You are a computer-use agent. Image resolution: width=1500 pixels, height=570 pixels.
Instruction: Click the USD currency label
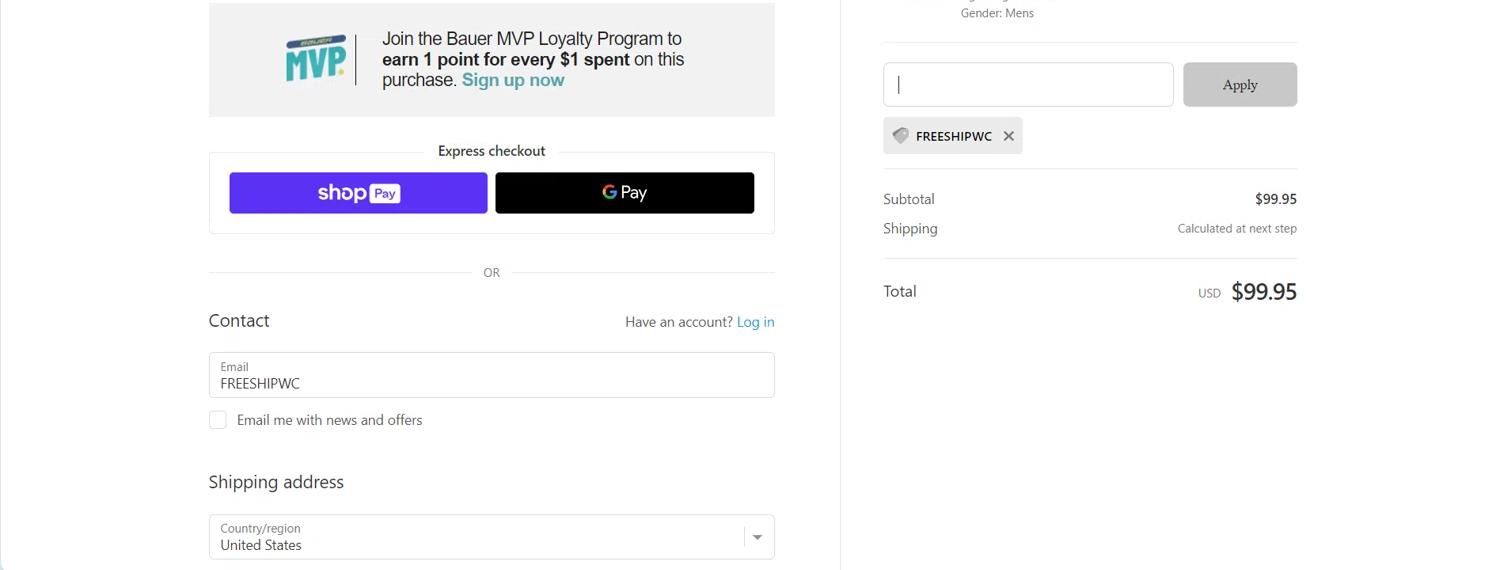(1209, 293)
